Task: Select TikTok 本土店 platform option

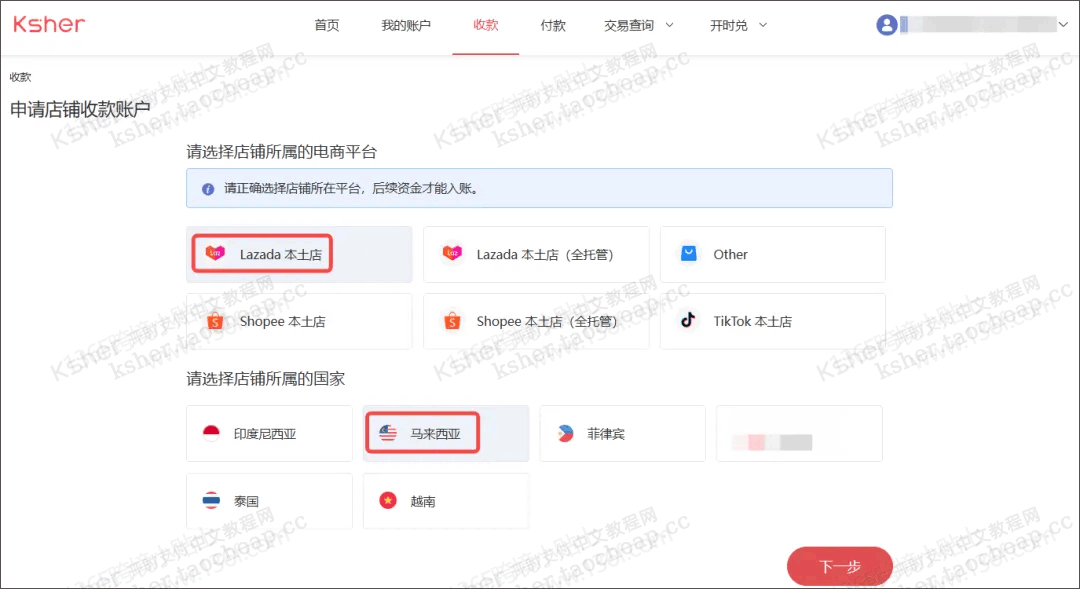Action: click(x=772, y=322)
